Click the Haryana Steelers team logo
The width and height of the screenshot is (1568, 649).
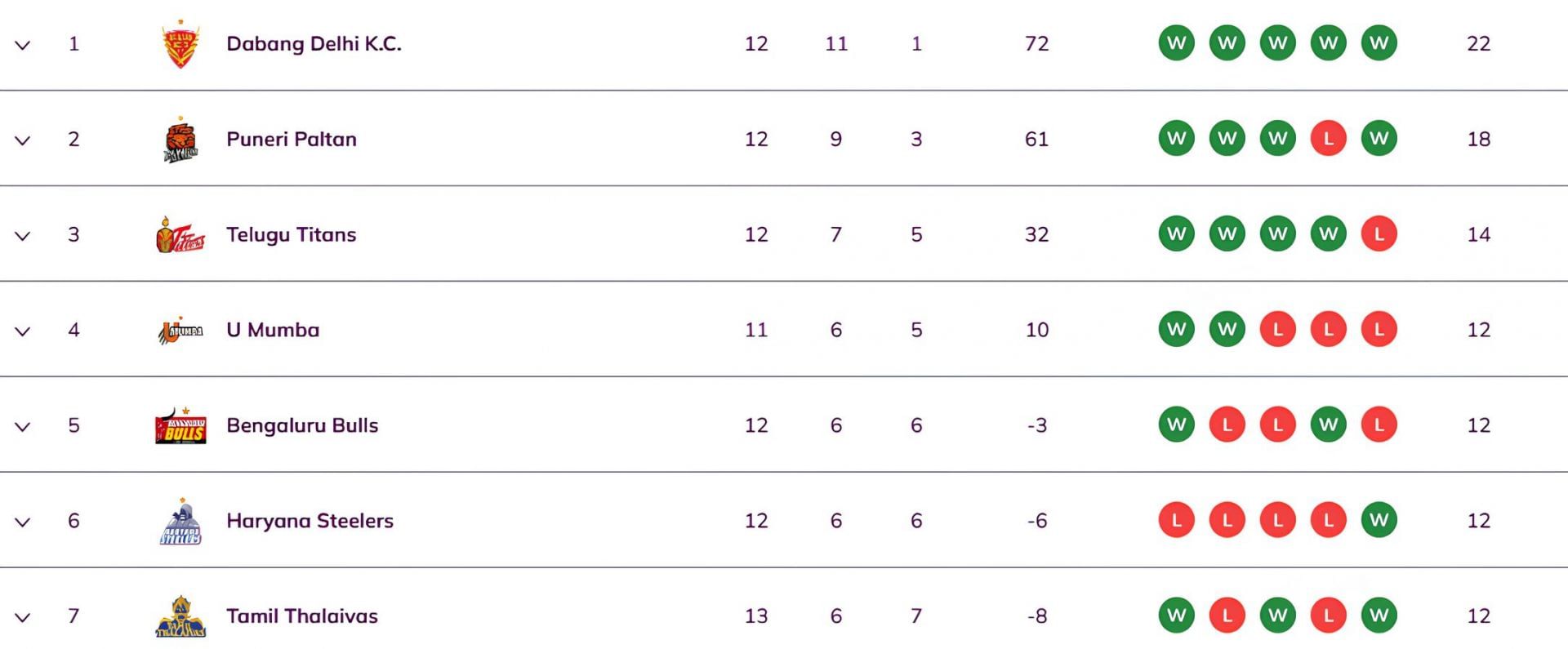pyautogui.click(x=180, y=522)
